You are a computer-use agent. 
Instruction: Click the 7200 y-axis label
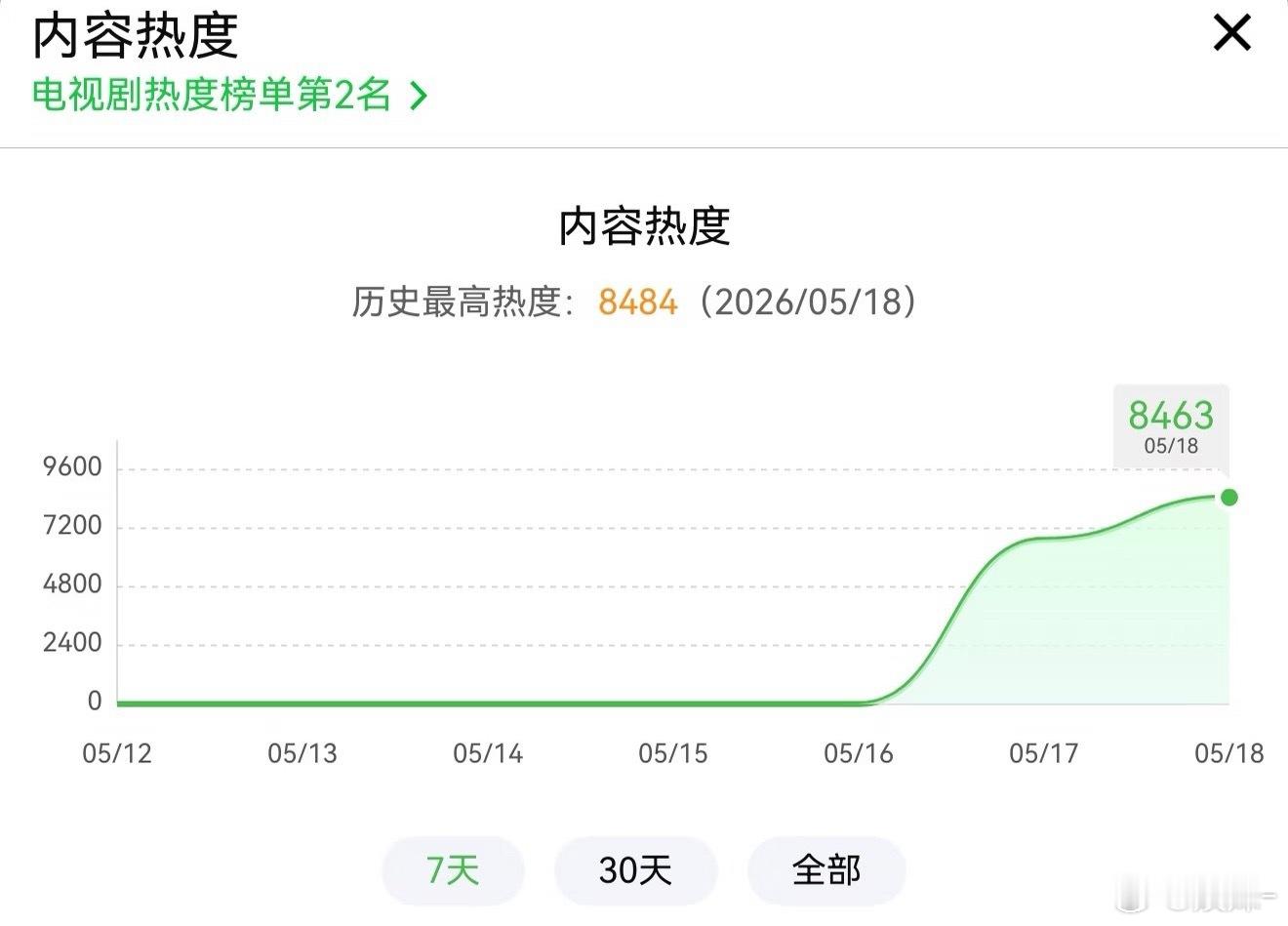click(72, 526)
